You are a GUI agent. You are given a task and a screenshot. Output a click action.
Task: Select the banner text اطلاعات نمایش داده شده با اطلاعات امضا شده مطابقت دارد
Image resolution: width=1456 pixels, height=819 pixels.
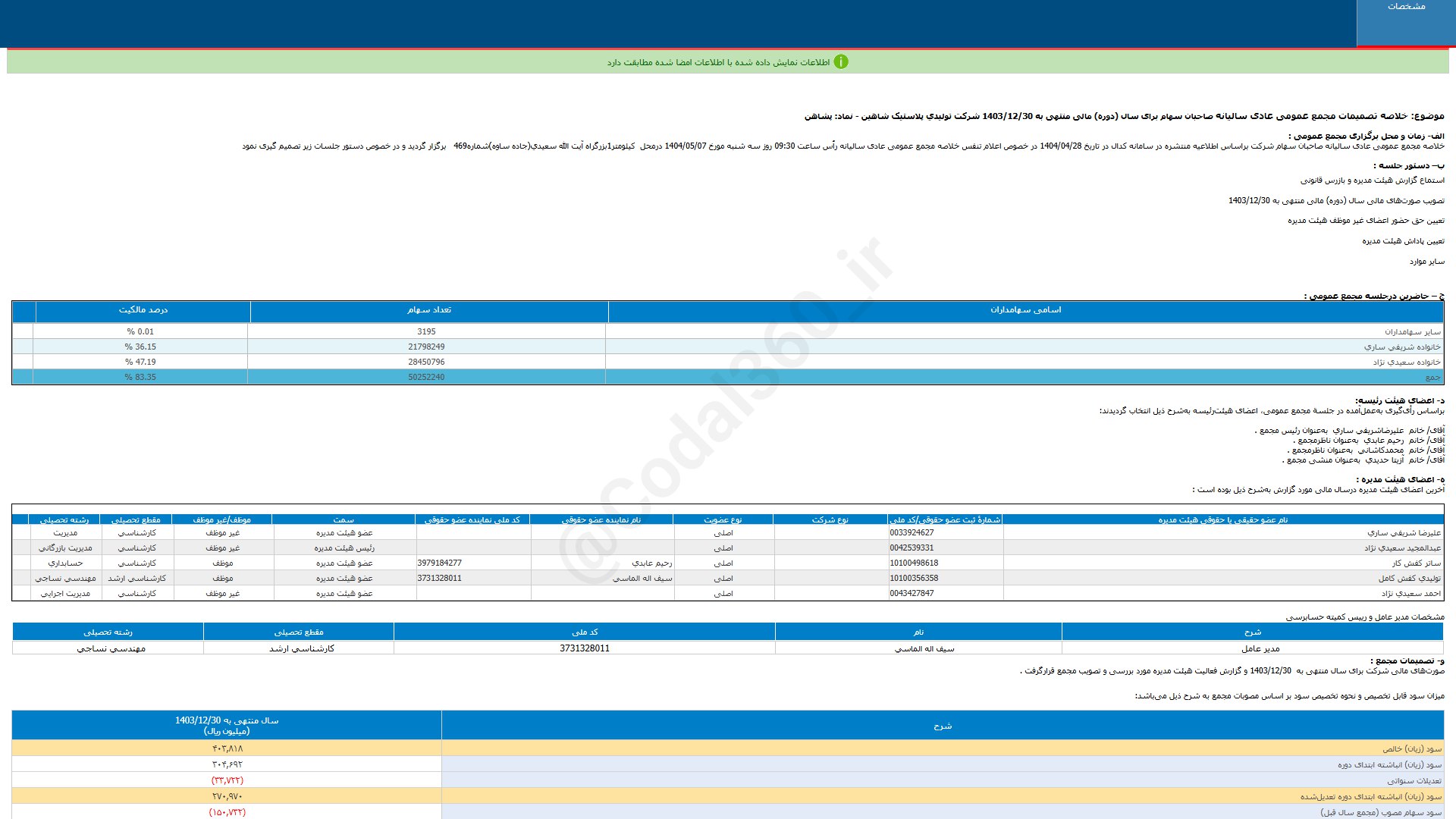click(718, 62)
